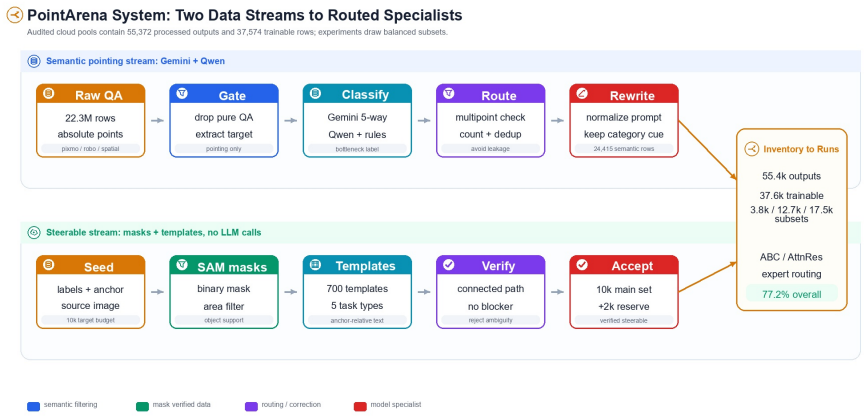867x418 pixels.
Task: Click the pencil icon on the Rewrite card
Action: point(582,93)
